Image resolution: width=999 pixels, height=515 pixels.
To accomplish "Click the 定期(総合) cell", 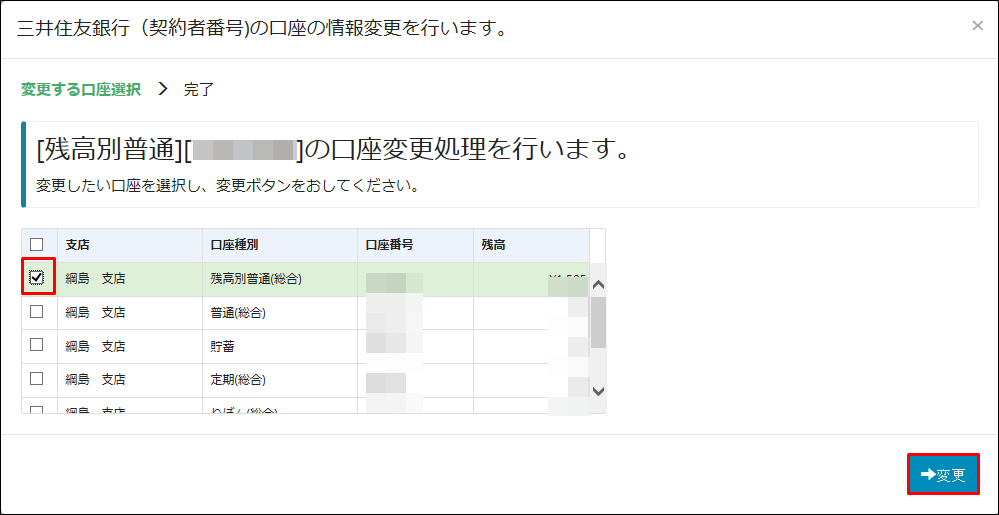I will tap(280, 380).
